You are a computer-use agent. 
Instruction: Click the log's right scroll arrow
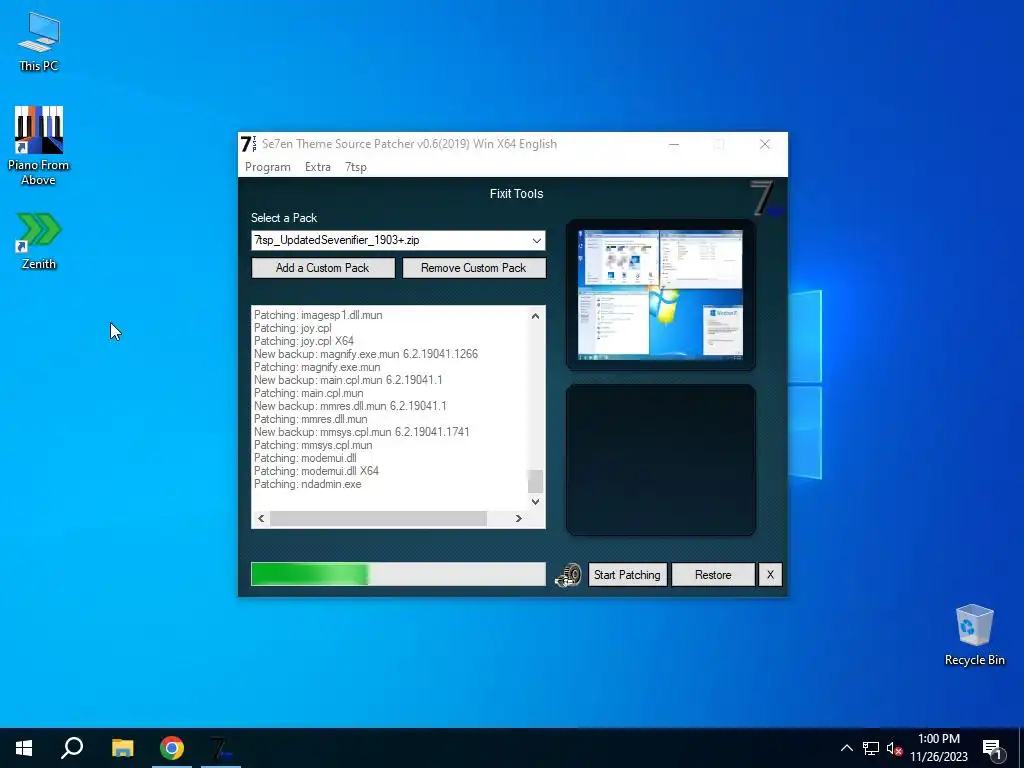tap(519, 519)
